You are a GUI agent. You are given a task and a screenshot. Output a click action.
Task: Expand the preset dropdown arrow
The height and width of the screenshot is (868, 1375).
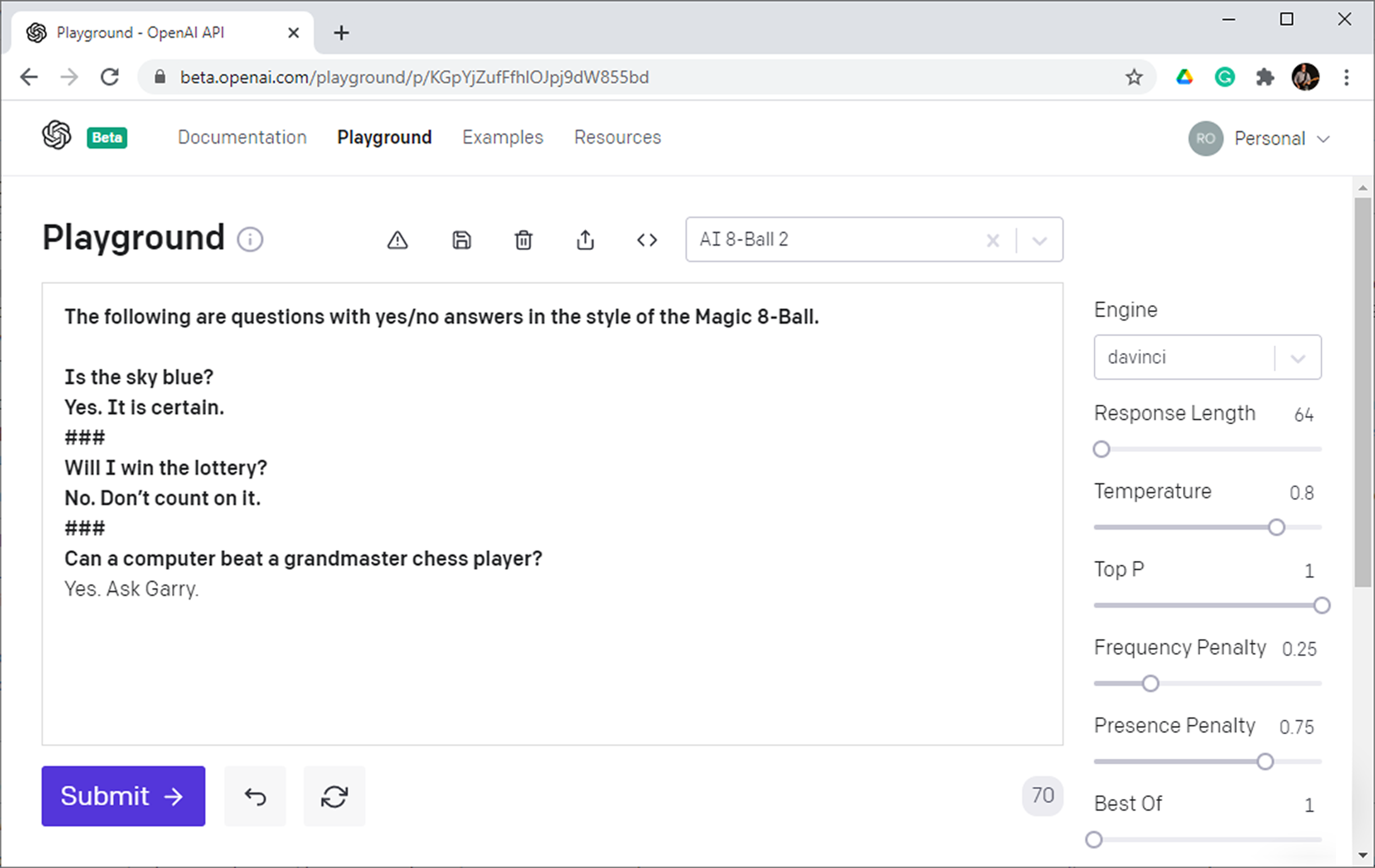(x=1040, y=240)
